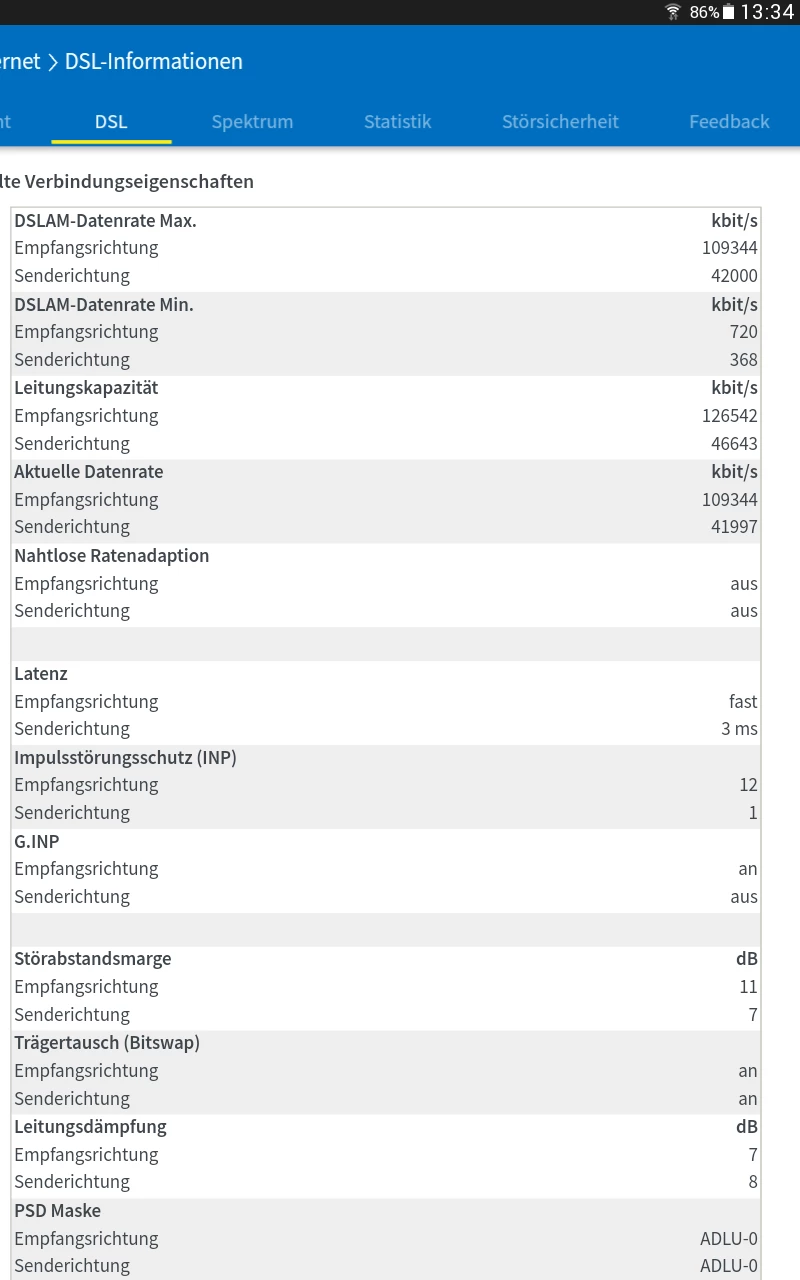This screenshot has height=1280, width=800.
Task: Tap the 13:34 clock
Action: click(767, 12)
